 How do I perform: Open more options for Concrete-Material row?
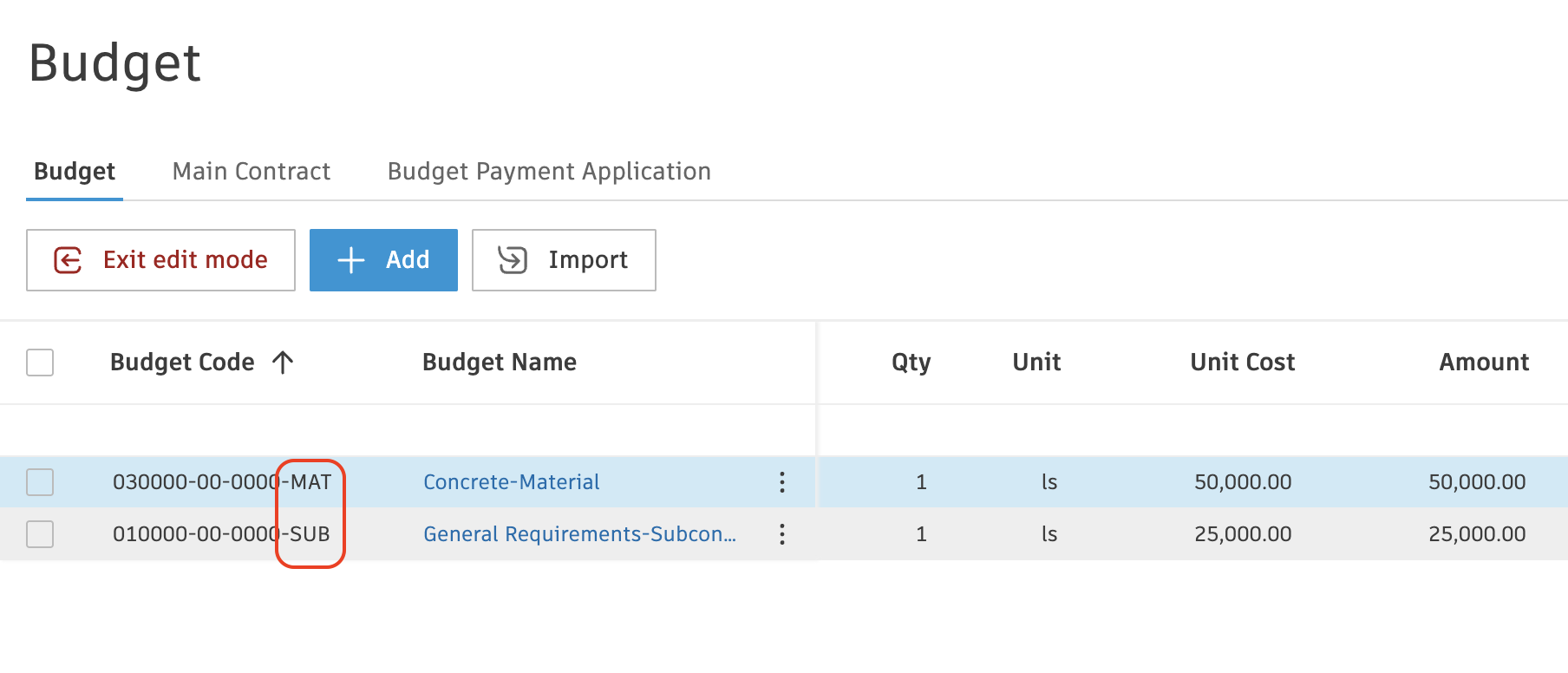tap(782, 482)
